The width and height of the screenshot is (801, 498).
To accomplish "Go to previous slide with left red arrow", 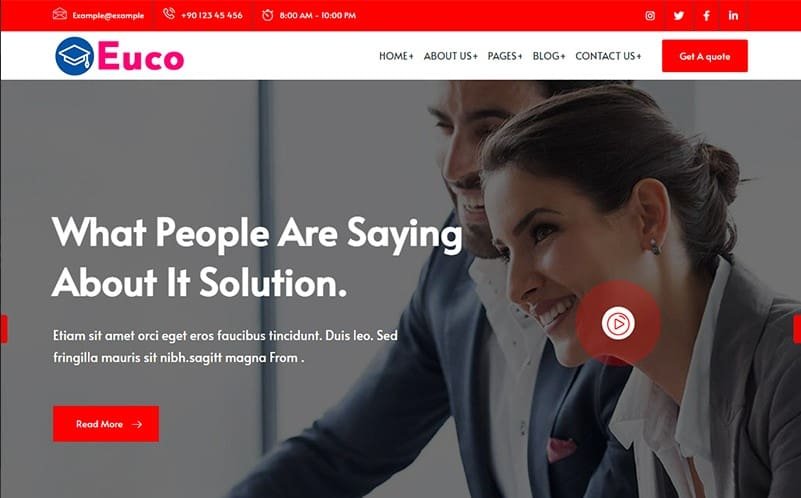I will pos(4,329).
